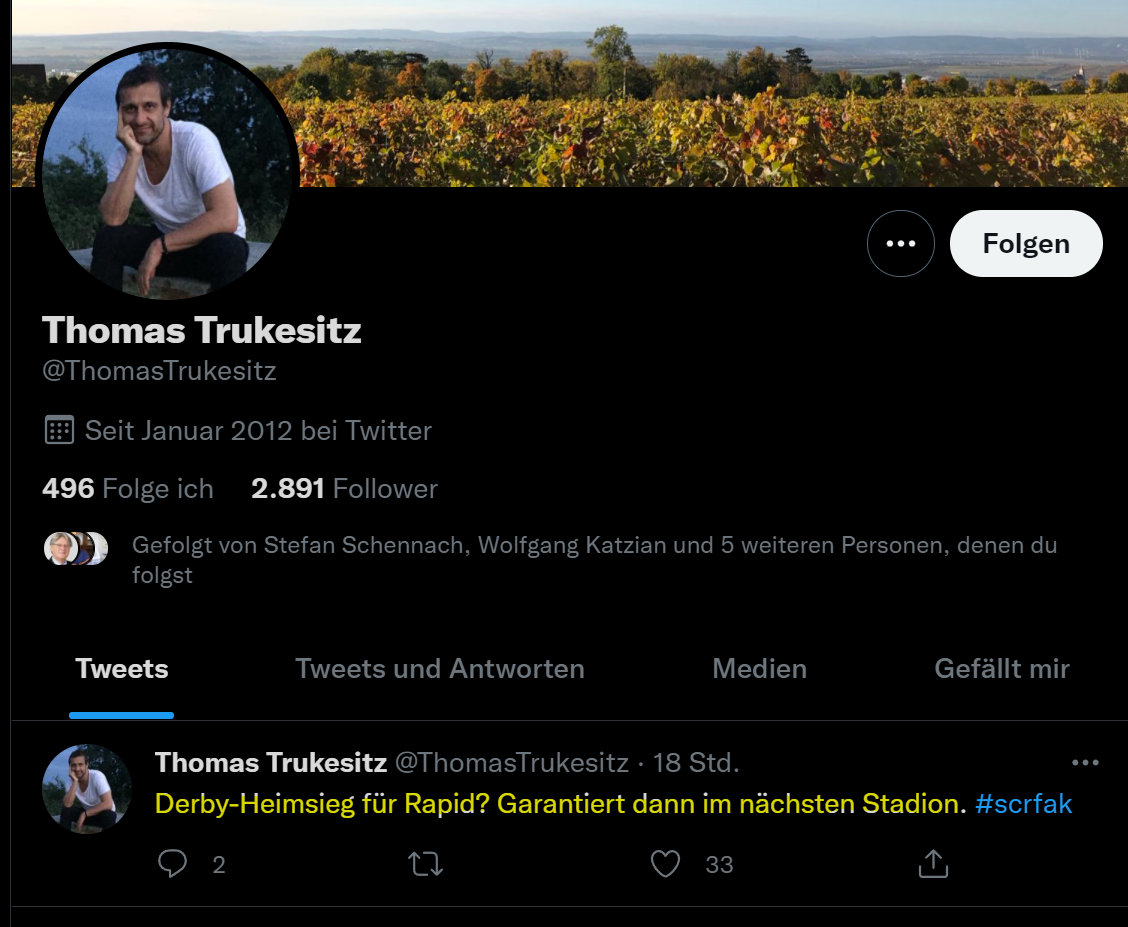1128x927 pixels.
Task: Retweet the Derby-Heimsieg tweet
Action: [425, 864]
